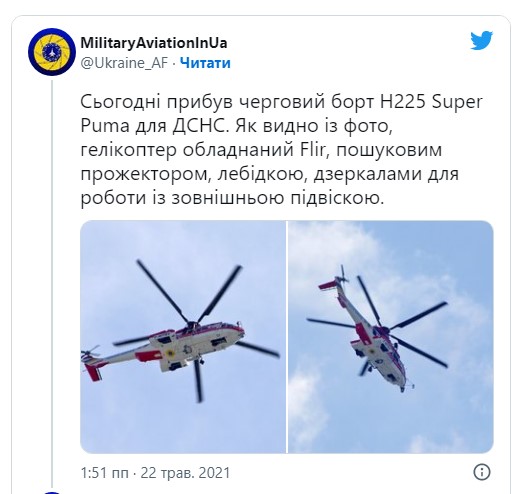The image size is (522, 494).
Task: Open the right helicopter photo
Action: [390, 337]
